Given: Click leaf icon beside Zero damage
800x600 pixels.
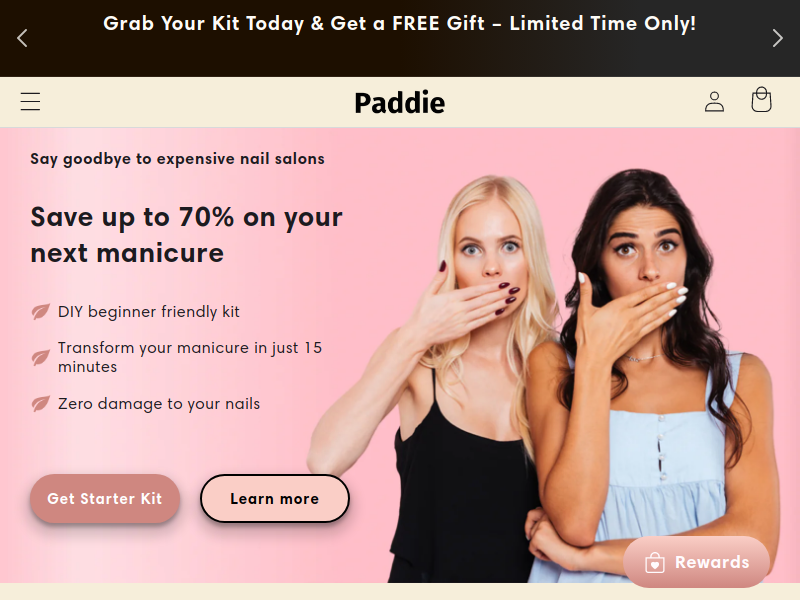Looking at the screenshot, I should click(40, 404).
